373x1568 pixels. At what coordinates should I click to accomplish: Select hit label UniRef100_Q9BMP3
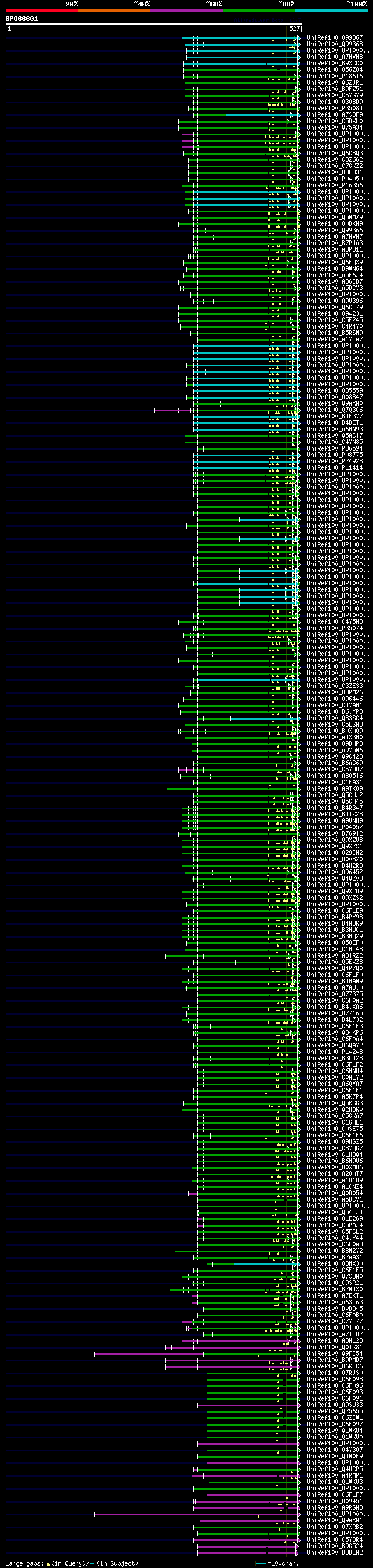(335, 744)
